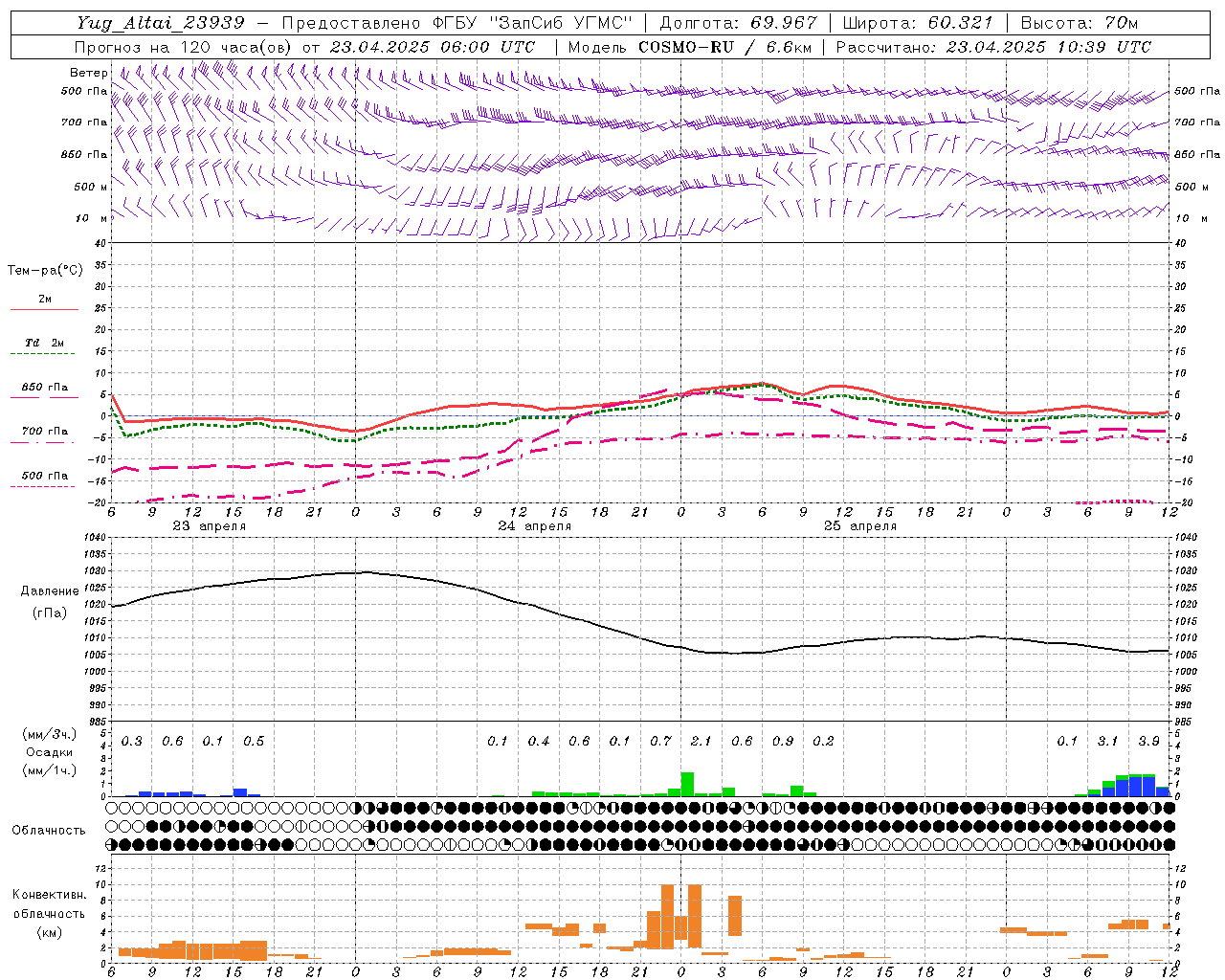Click the forecast start time 23.04.2025 06:00 UTC
This screenshot has width=1225, height=980.
point(433,47)
